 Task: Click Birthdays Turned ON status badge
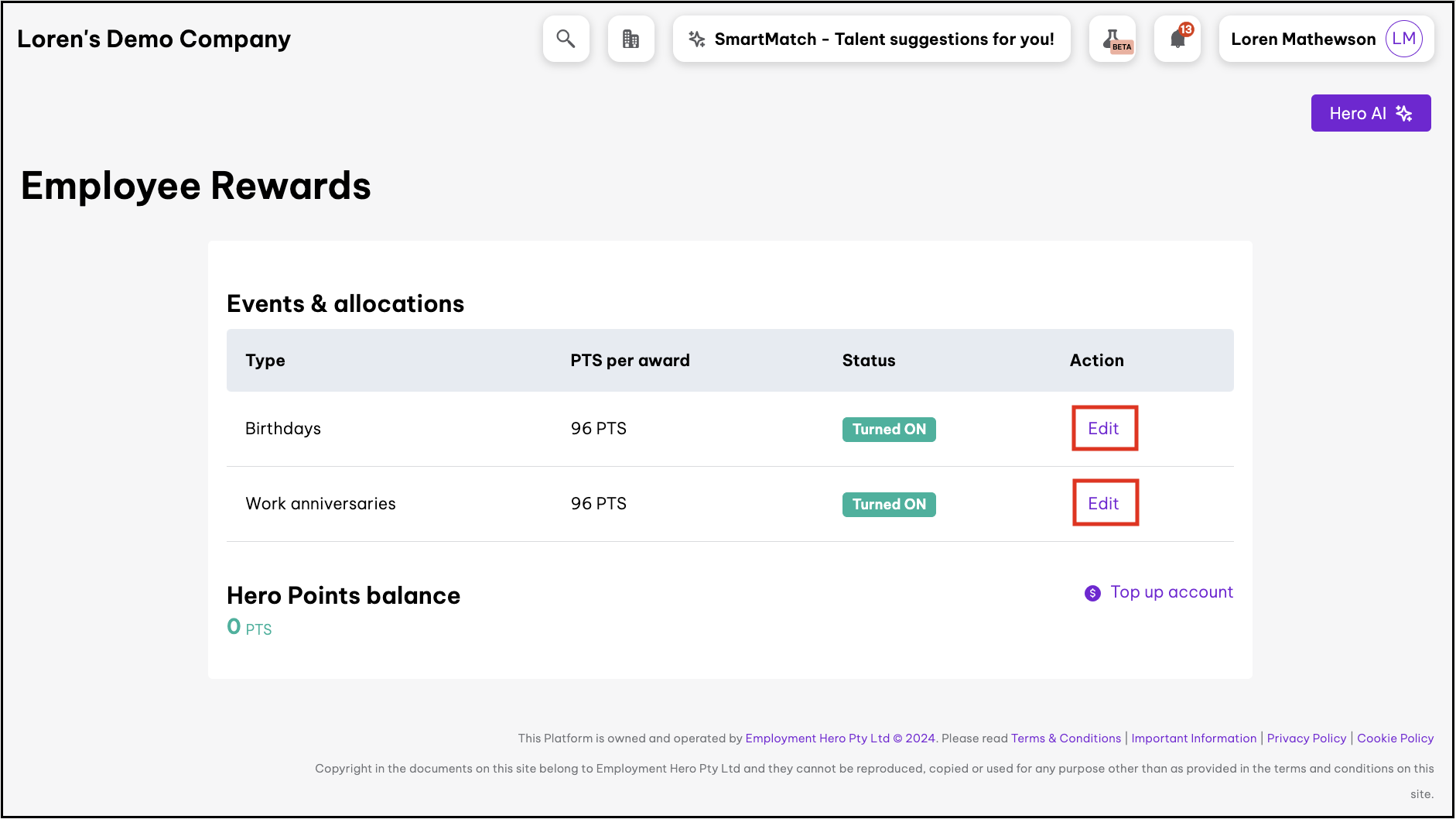[x=888, y=429]
